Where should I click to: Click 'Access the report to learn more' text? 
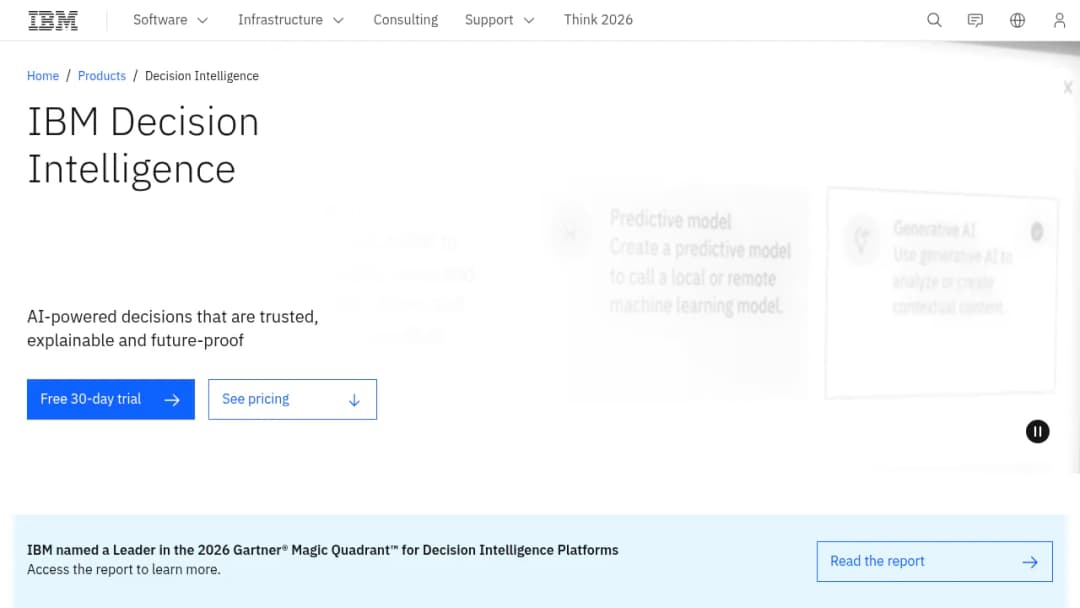click(x=124, y=569)
